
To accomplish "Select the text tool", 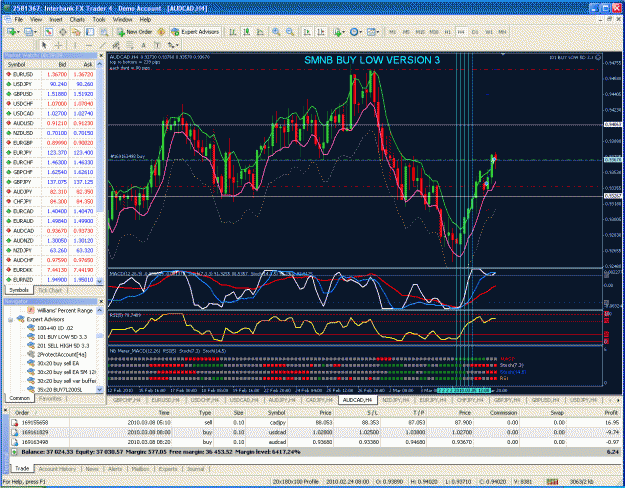I will click(x=144, y=45).
